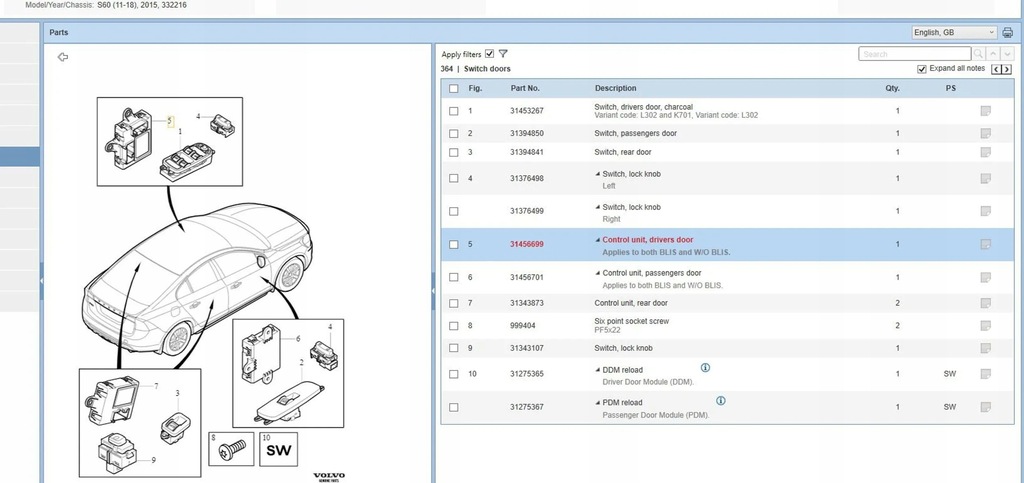Viewport: 1024px width, 483px height.
Task: Open note icon for part 31456701
Action: (985, 277)
